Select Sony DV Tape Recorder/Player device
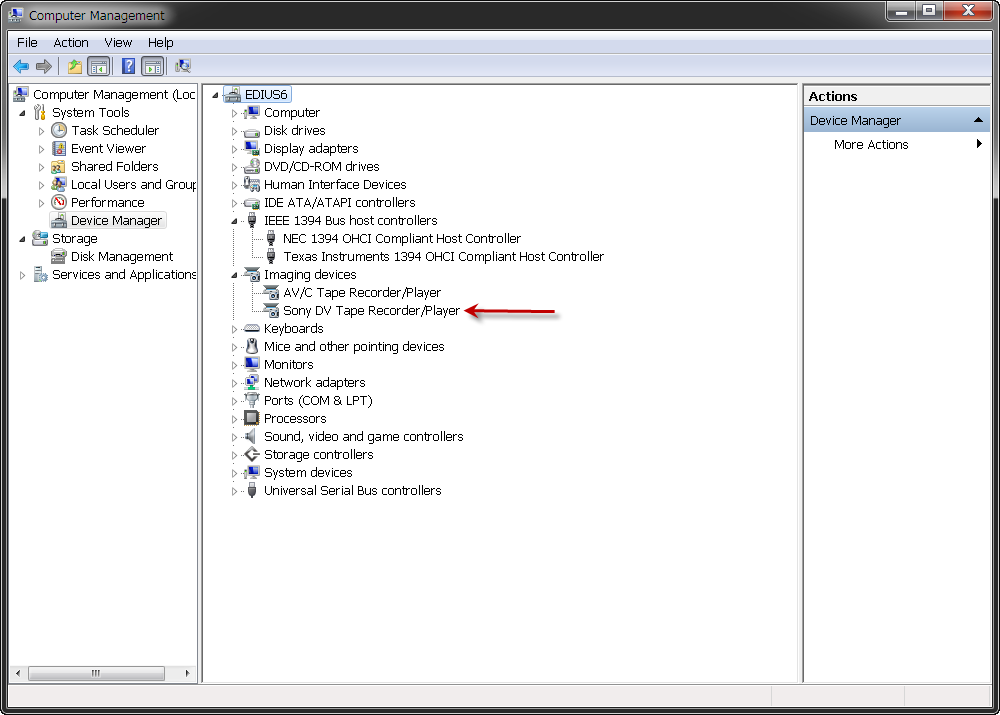Image resolution: width=1000 pixels, height=715 pixels. [x=371, y=311]
